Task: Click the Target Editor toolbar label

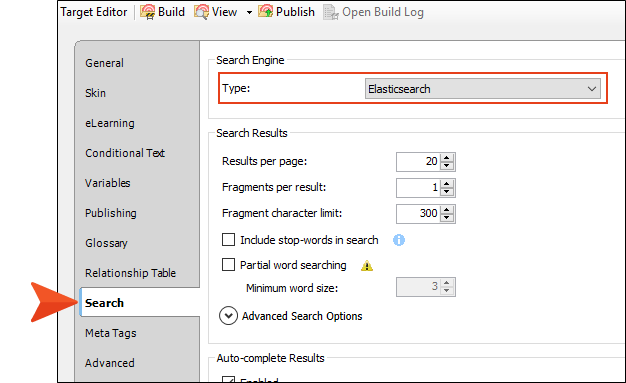Action: coord(94,12)
